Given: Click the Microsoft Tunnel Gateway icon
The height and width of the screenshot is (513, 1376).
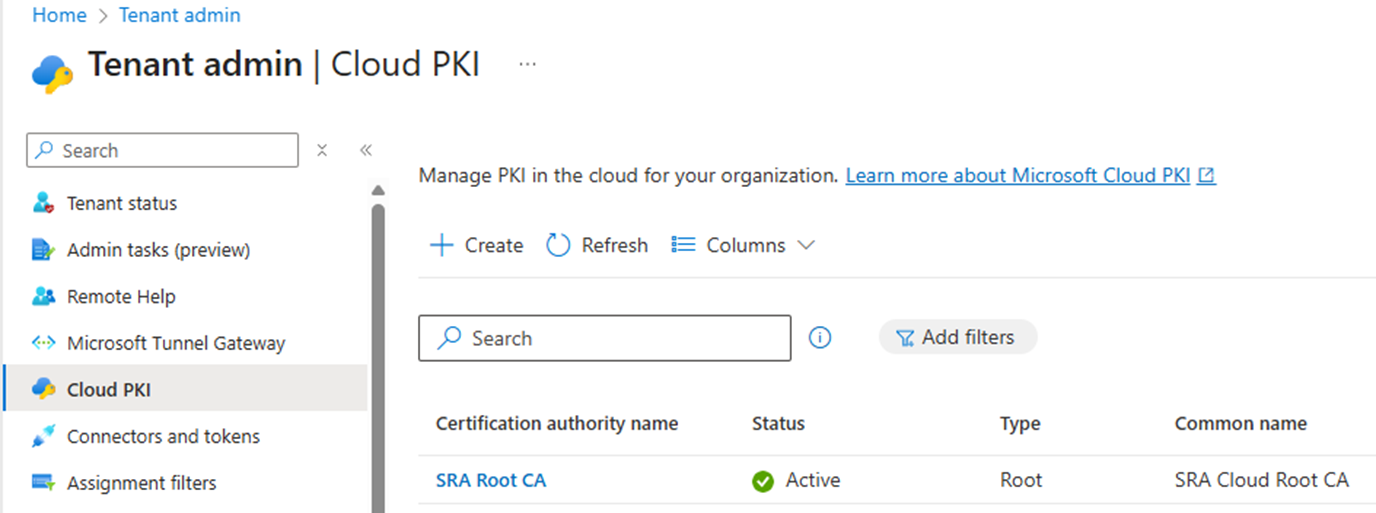Looking at the screenshot, I should tap(43, 343).
